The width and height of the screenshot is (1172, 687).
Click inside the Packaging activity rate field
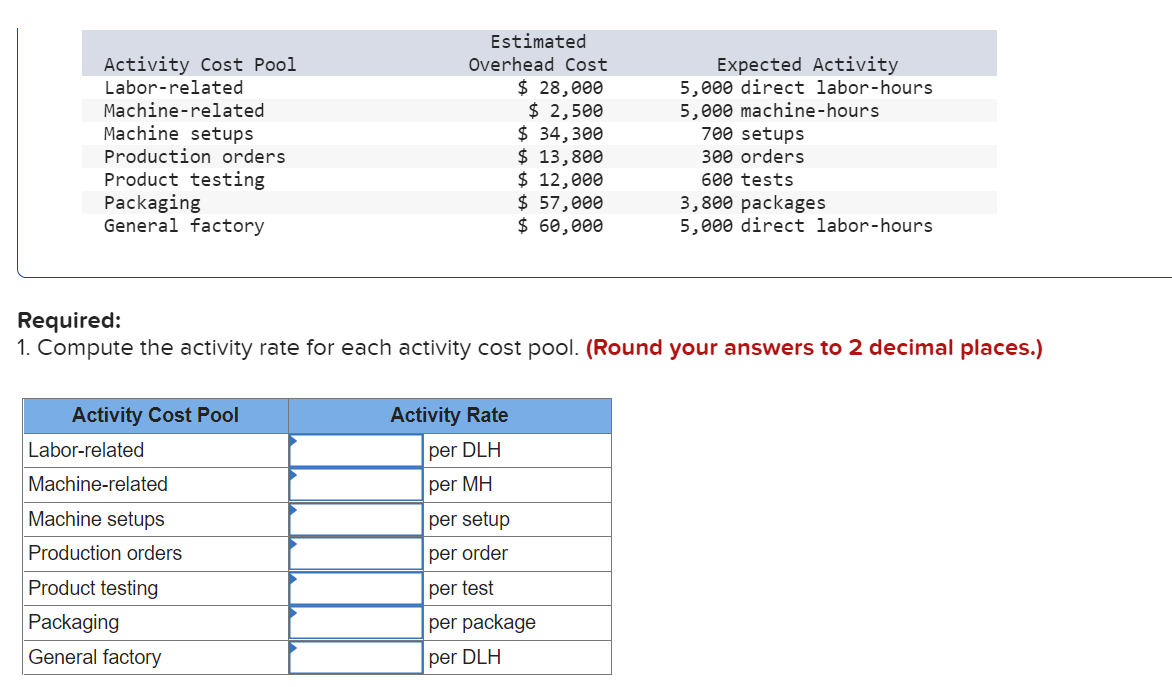(356, 622)
